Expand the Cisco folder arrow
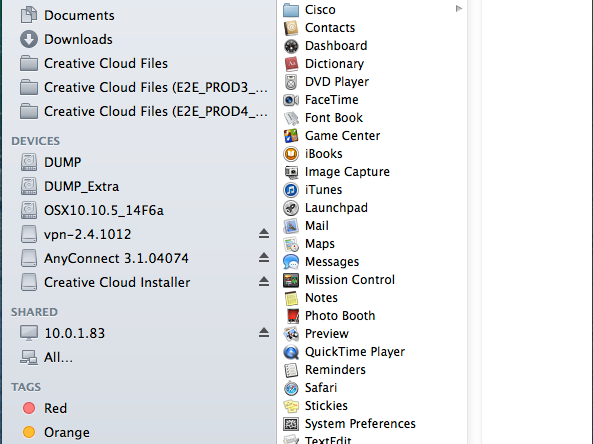 (459, 8)
